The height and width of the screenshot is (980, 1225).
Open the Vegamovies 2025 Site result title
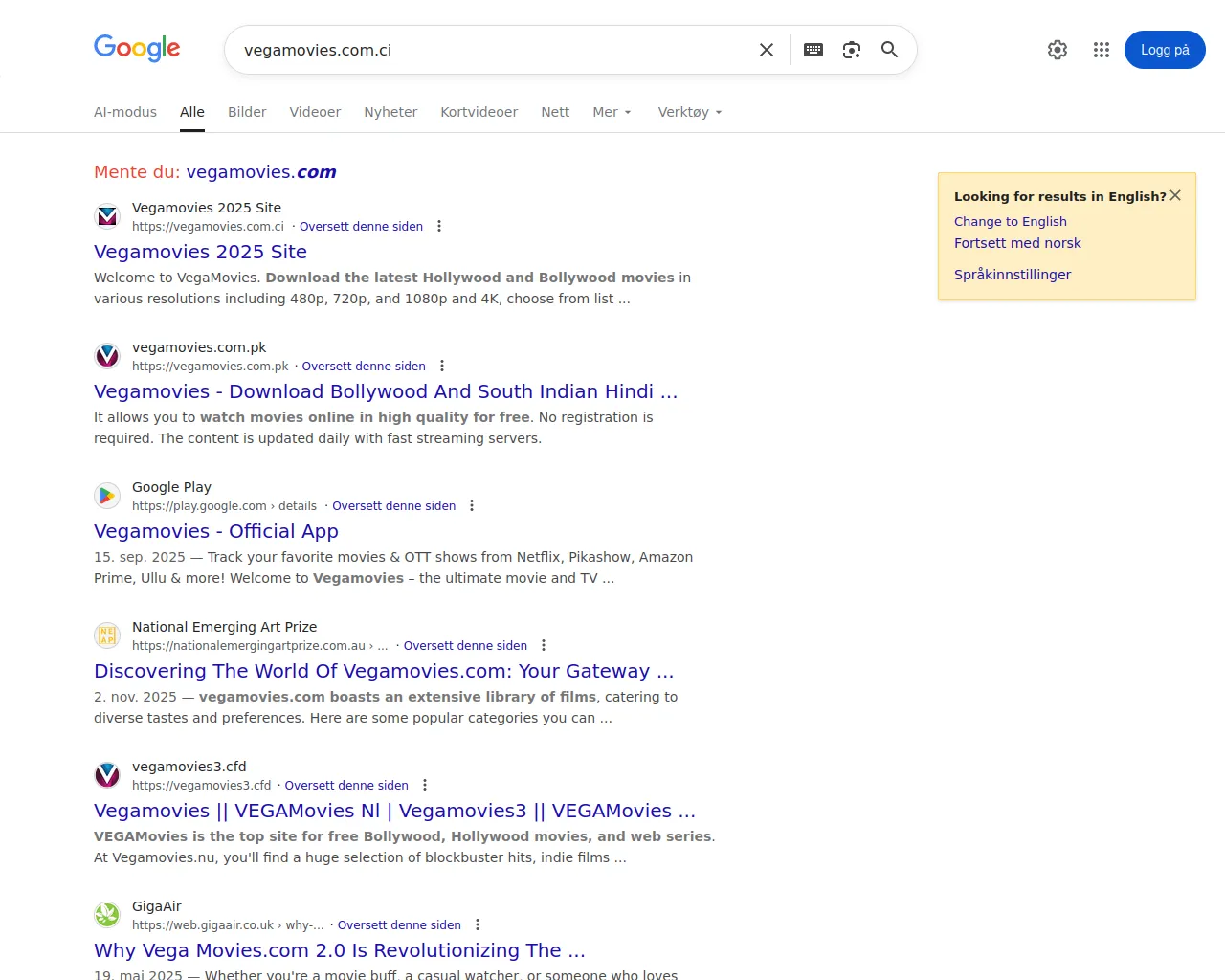(x=200, y=252)
